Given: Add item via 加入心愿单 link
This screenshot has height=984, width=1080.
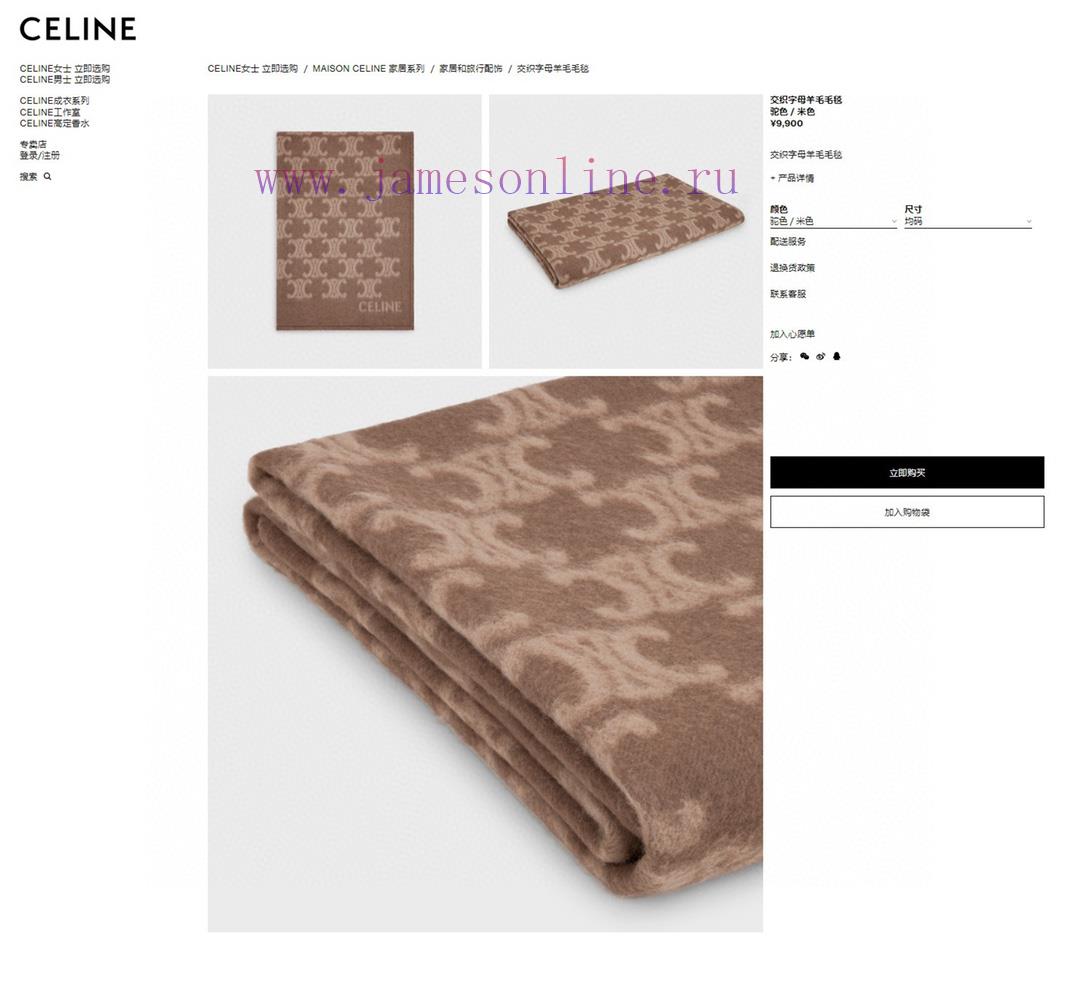Looking at the screenshot, I should tap(792, 334).
